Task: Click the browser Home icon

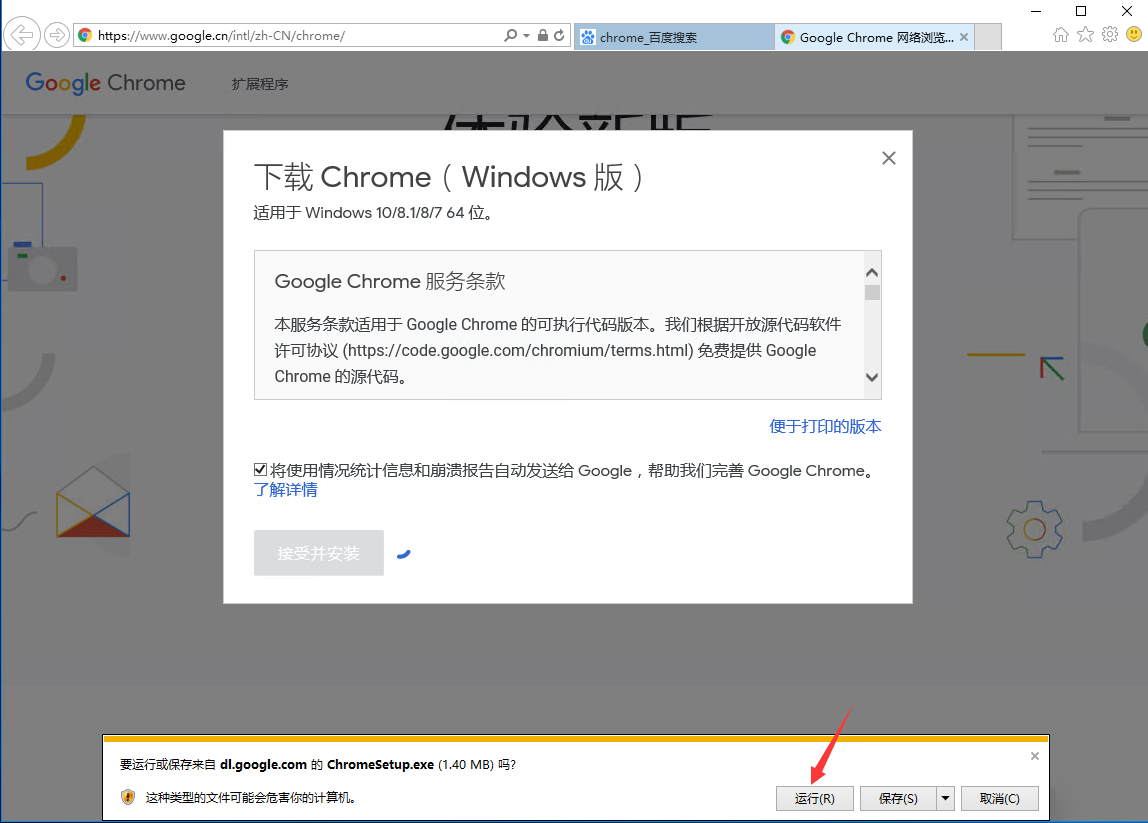Action: 1060,34
